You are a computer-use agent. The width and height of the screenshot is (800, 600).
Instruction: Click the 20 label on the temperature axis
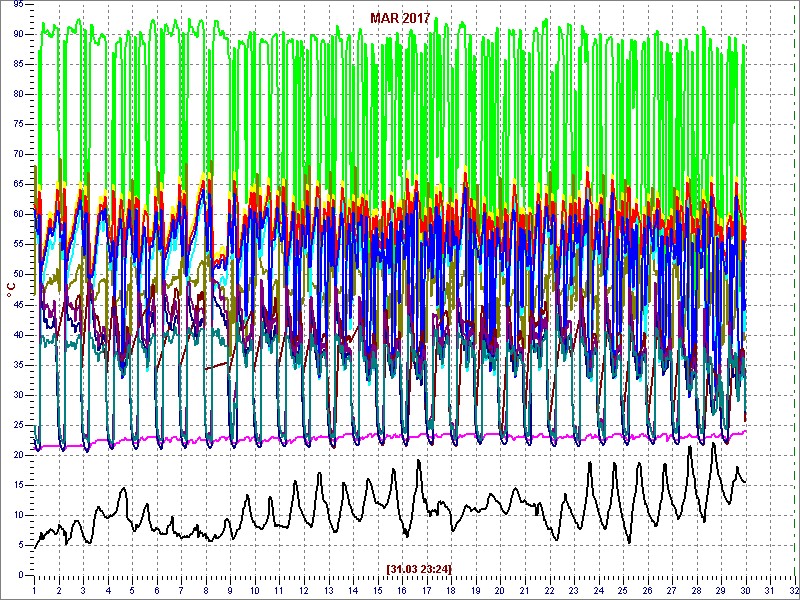19,454
